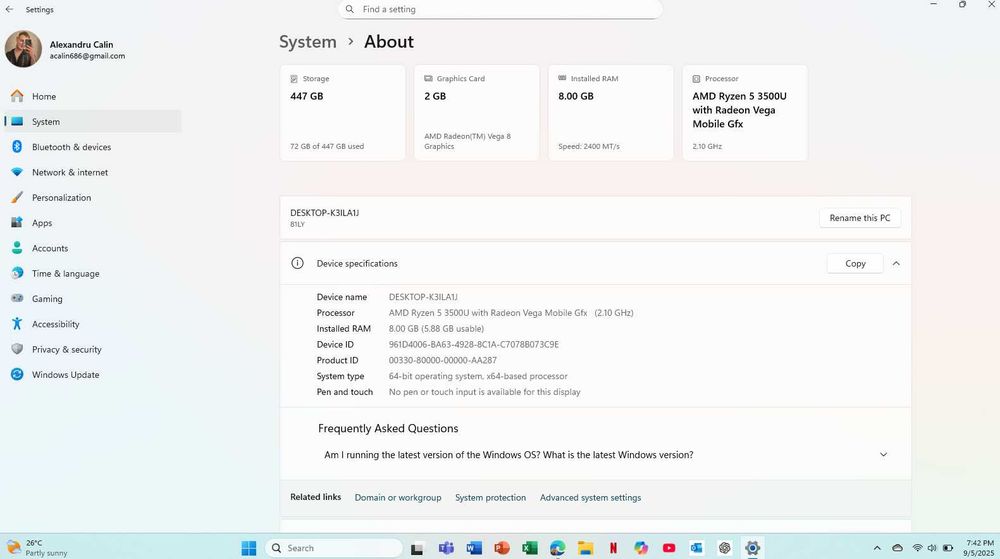Open the Wi-Fi network tray icon
Image resolution: width=1000 pixels, height=559 pixels.
917,548
